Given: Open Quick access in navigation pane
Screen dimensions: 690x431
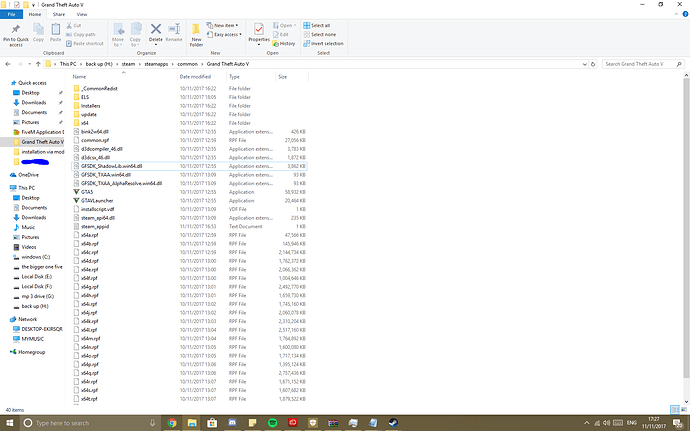Looking at the screenshot, I should tap(32, 83).
